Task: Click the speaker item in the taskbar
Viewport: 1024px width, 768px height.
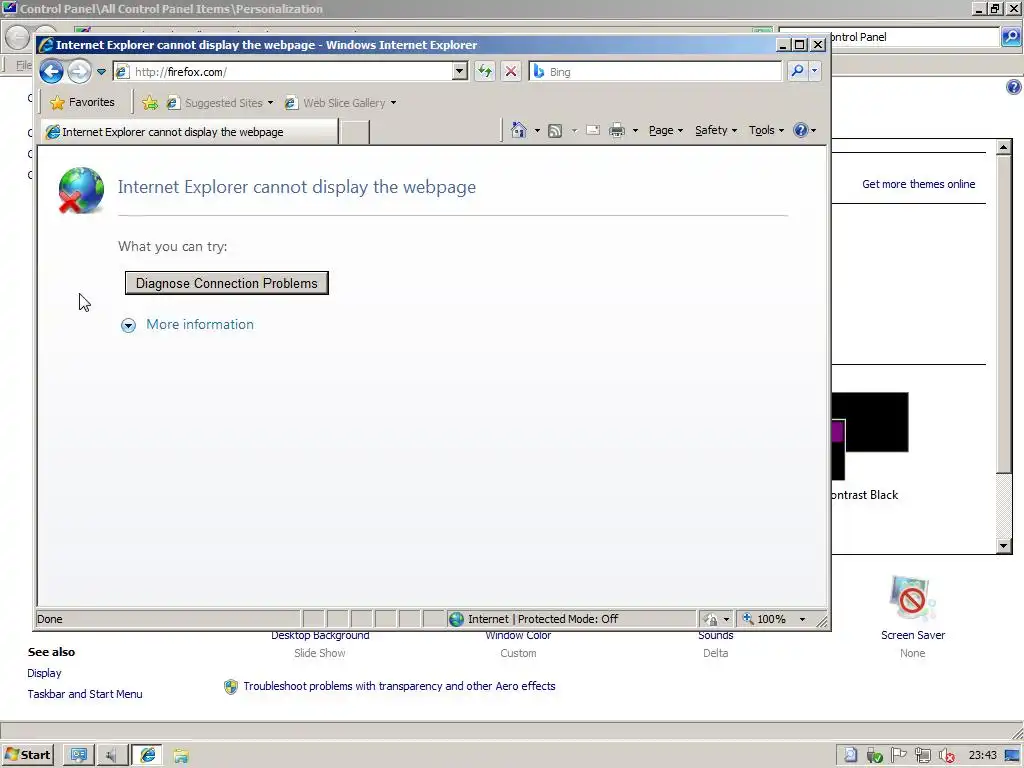Action: point(111,755)
